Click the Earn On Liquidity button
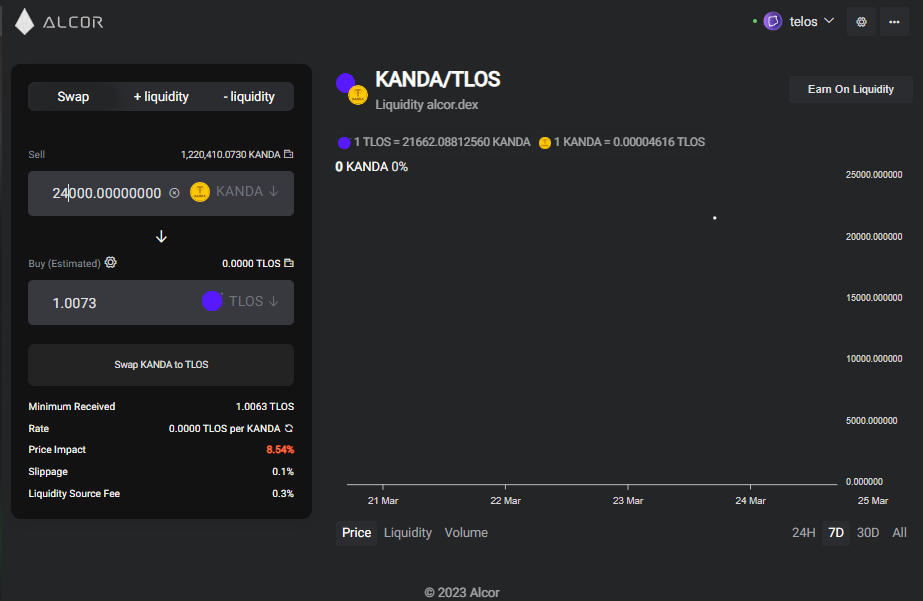Viewport: 923px width, 601px height. pyautogui.click(x=851, y=89)
